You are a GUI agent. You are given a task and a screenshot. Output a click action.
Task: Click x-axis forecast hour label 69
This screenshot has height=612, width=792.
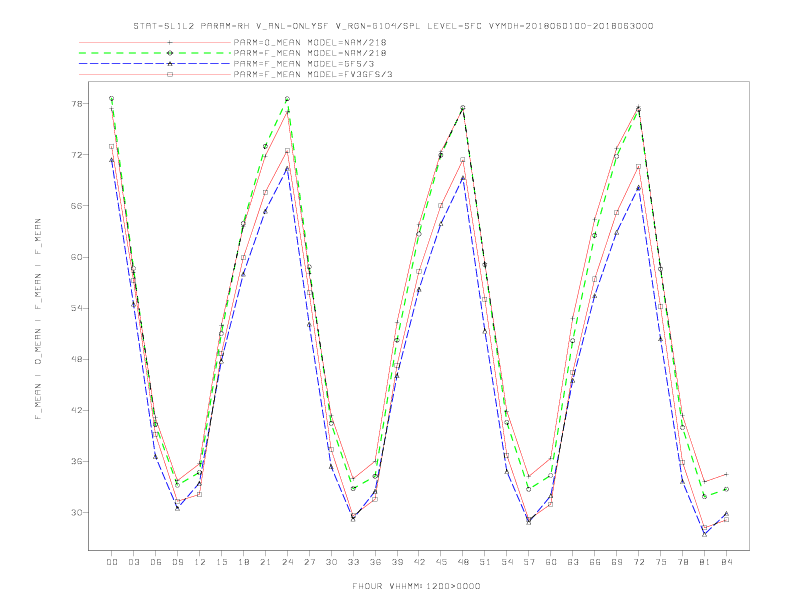tap(617, 562)
